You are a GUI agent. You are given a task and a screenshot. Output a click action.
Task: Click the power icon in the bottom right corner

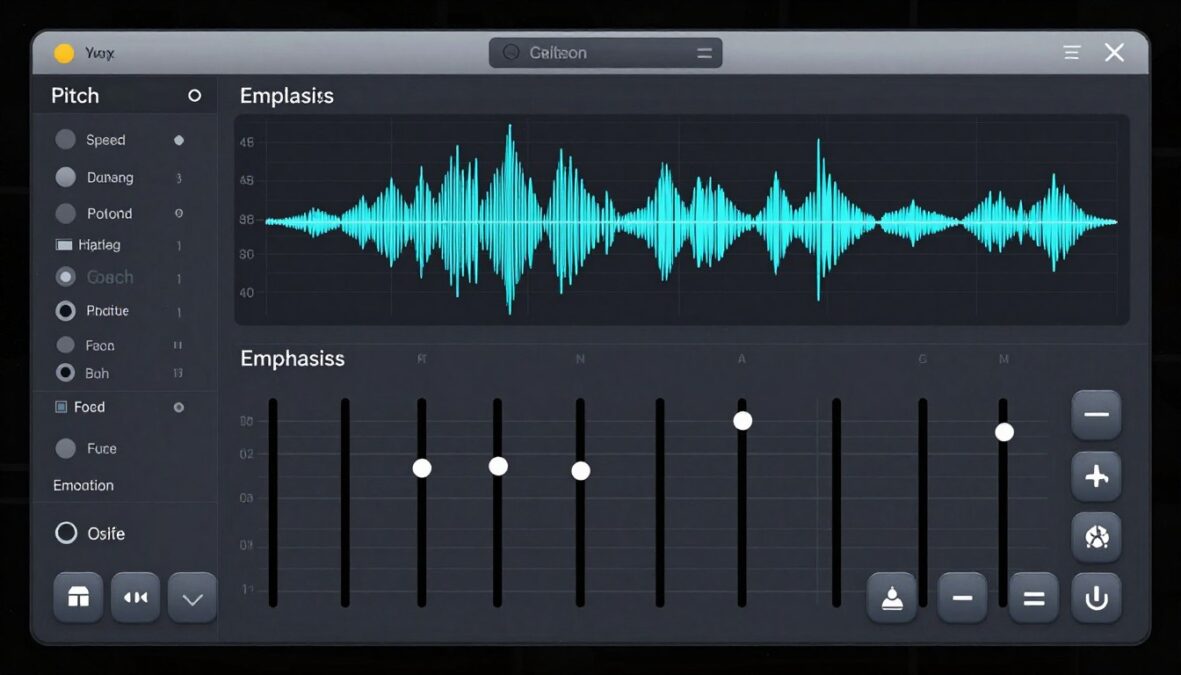[x=1096, y=597]
